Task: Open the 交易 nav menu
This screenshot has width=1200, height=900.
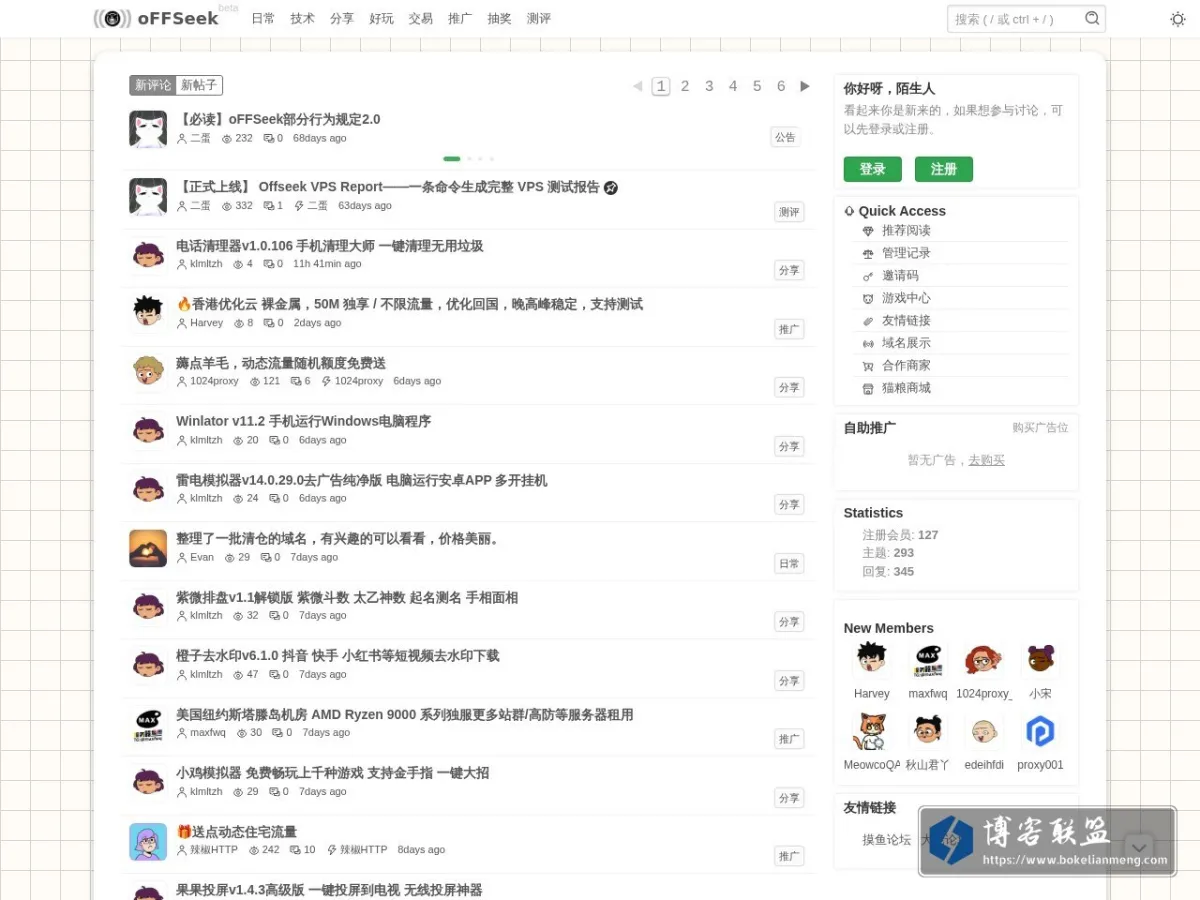Action: tap(421, 18)
